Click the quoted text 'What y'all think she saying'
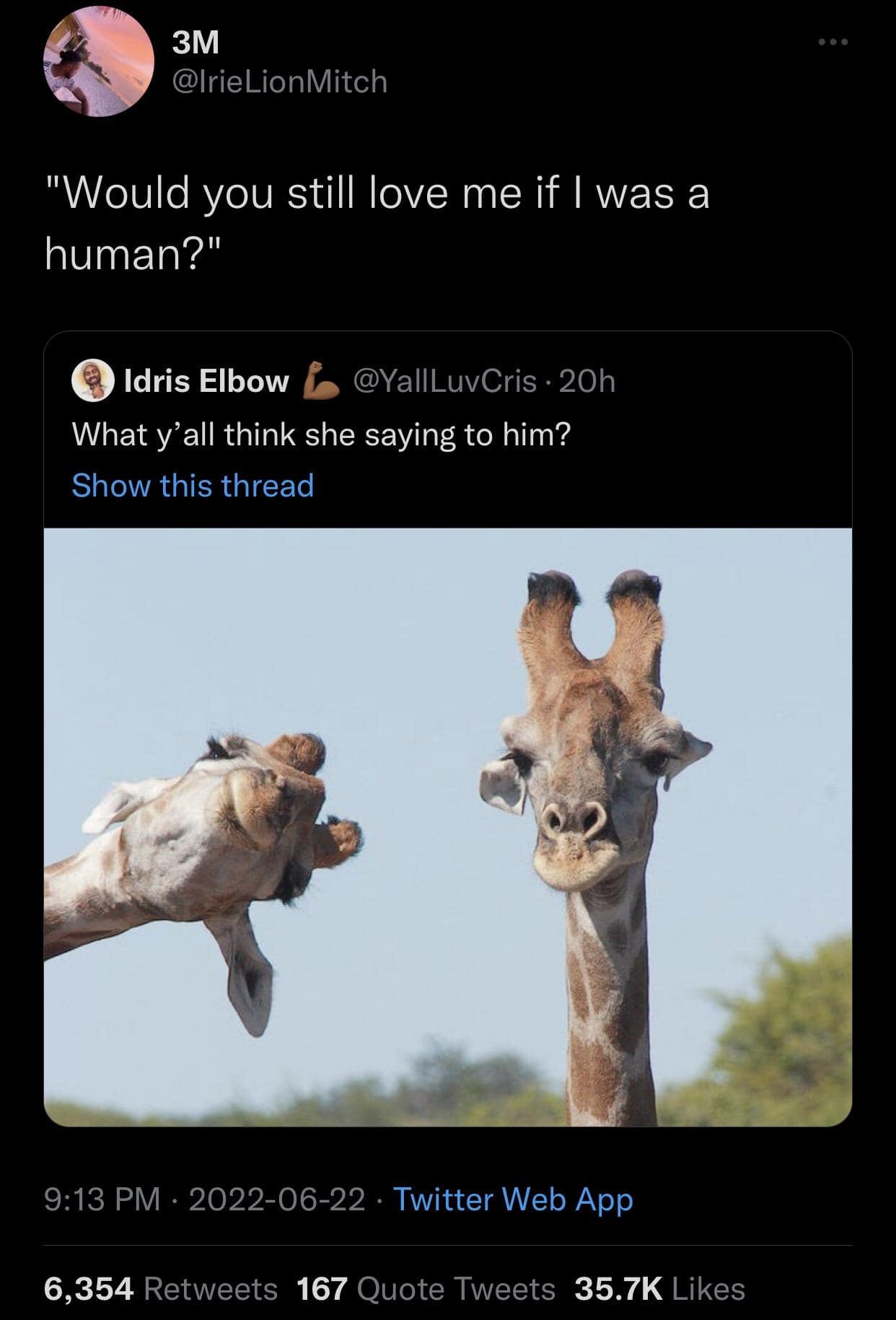The height and width of the screenshot is (1320, 896). (x=320, y=434)
